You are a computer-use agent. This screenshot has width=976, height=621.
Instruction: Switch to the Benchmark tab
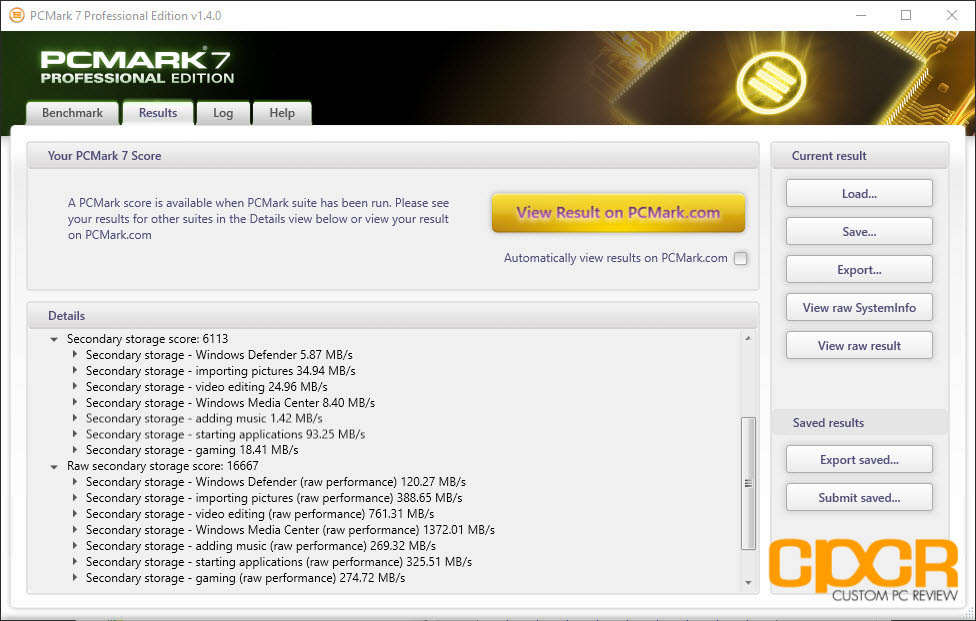point(72,113)
